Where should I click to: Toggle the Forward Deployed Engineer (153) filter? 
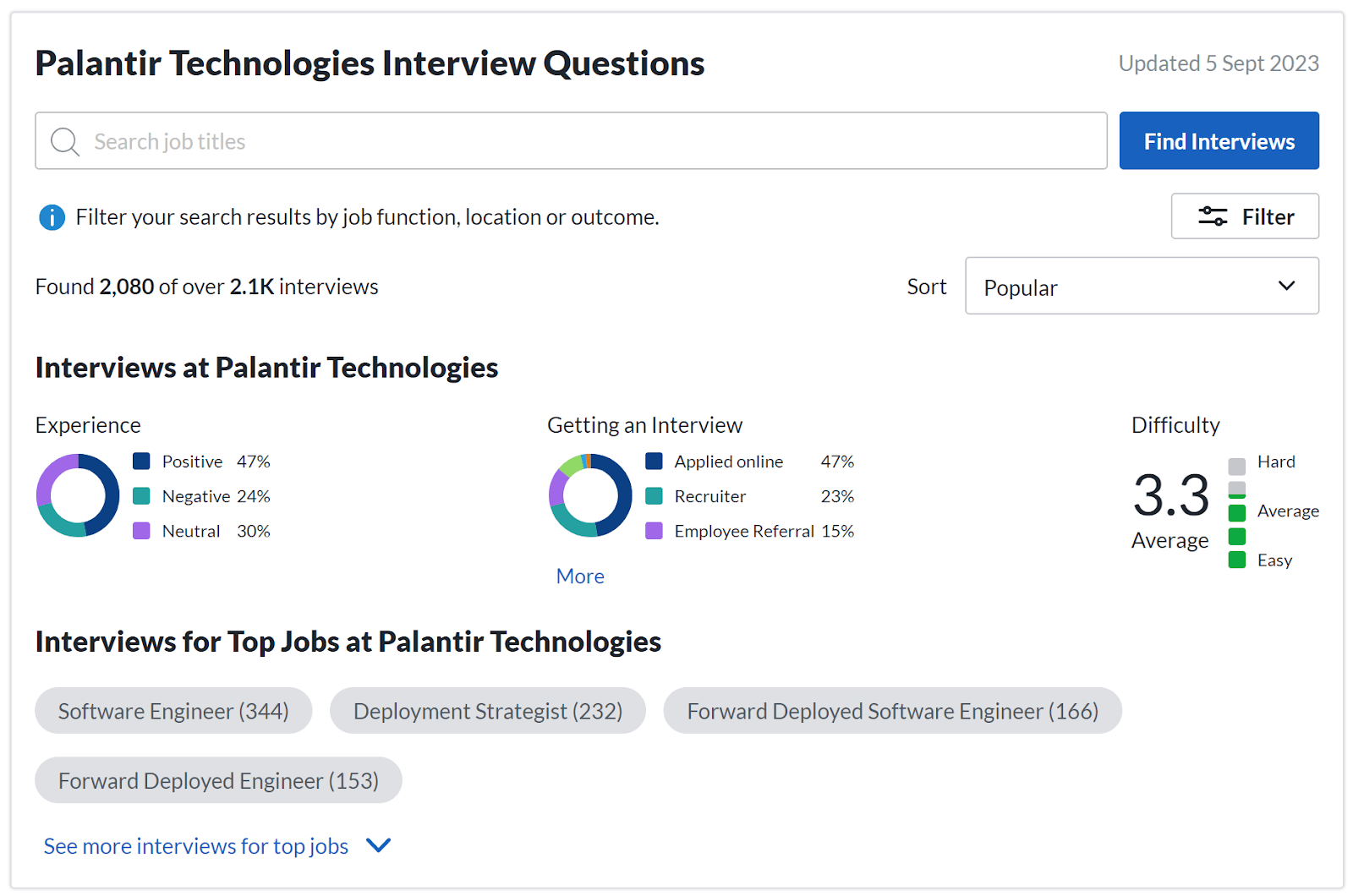[x=217, y=779]
